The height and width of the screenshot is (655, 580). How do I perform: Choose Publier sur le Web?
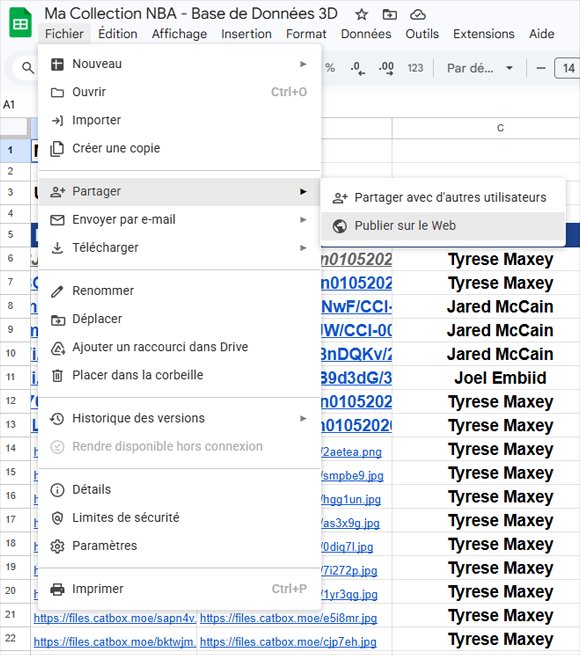point(443,226)
